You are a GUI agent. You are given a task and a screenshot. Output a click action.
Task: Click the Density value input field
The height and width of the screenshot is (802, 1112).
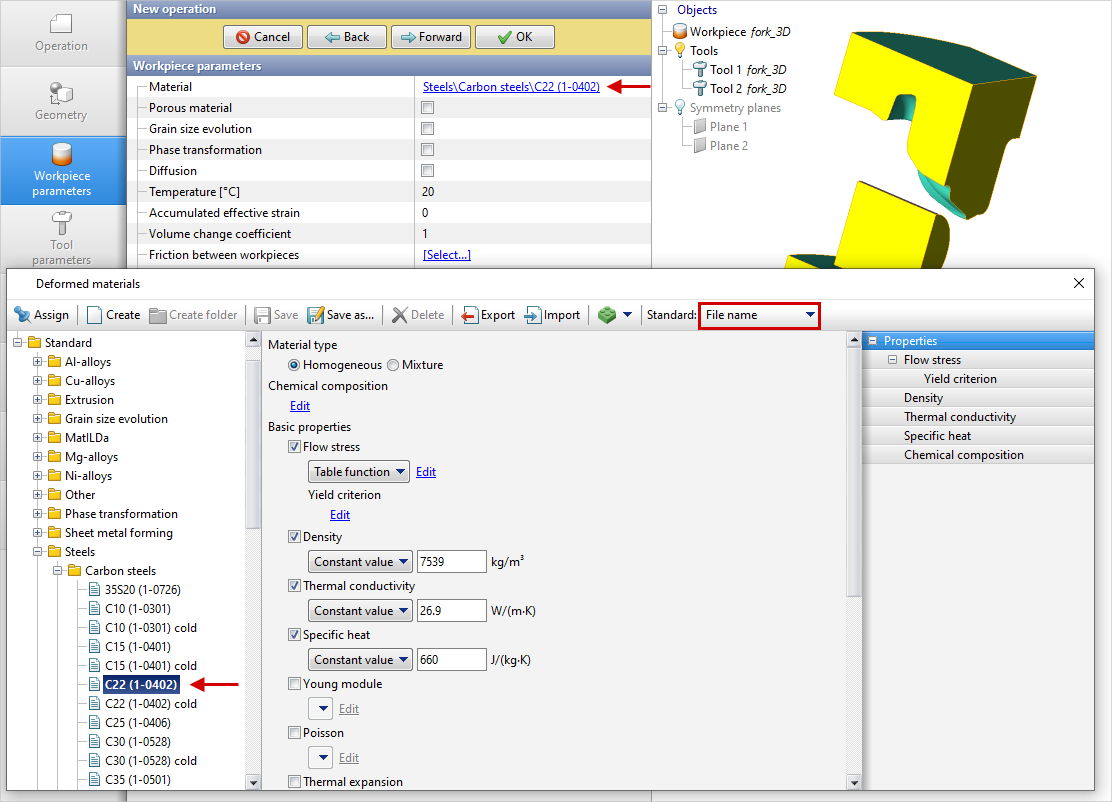click(451, 562)
